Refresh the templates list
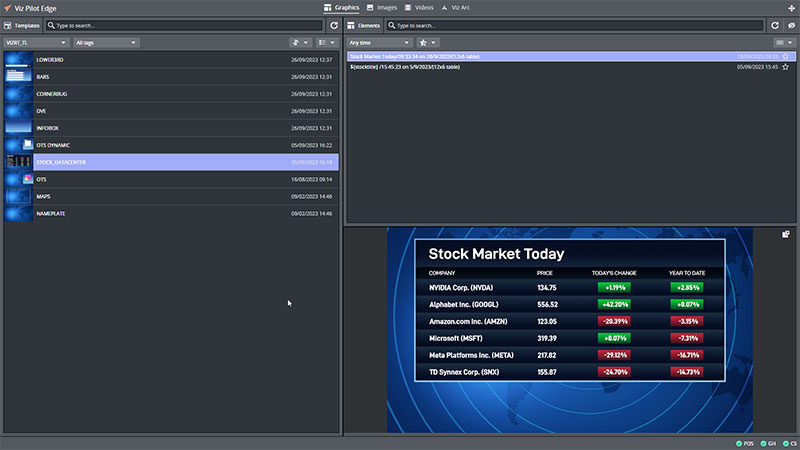The image size is (800, 450). [x=334, y=26]
